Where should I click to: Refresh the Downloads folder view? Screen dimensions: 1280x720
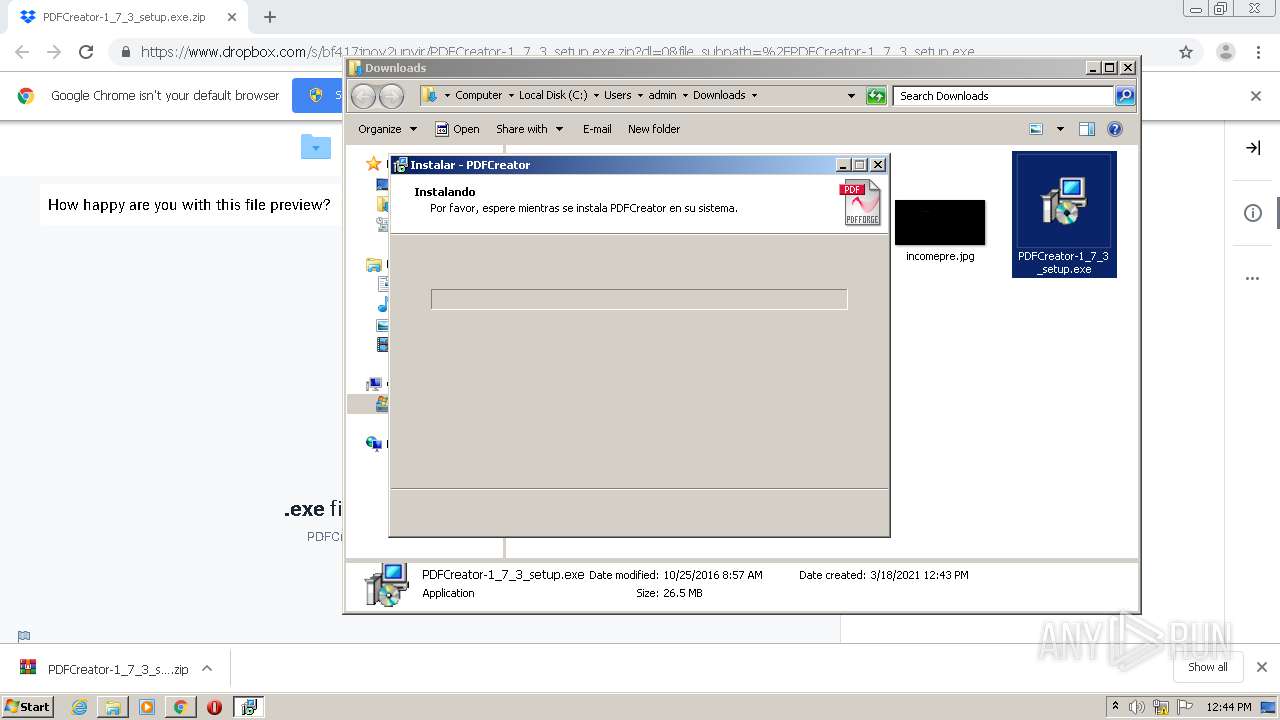click(x=876, y=96)
